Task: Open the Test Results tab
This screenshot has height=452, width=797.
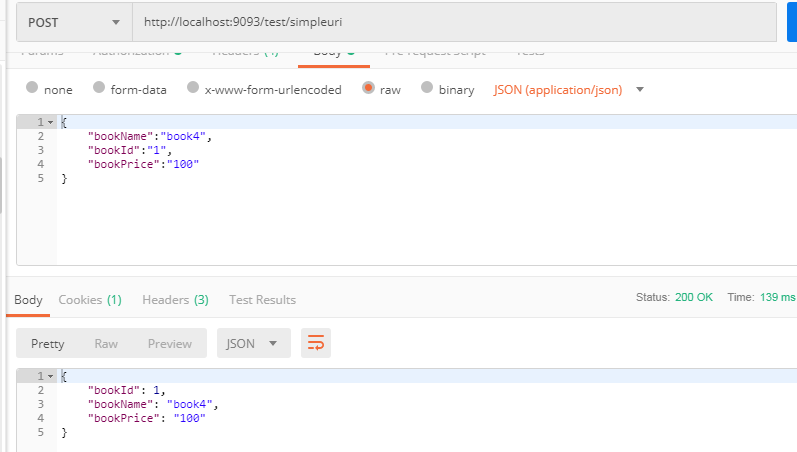Action: 262,299
